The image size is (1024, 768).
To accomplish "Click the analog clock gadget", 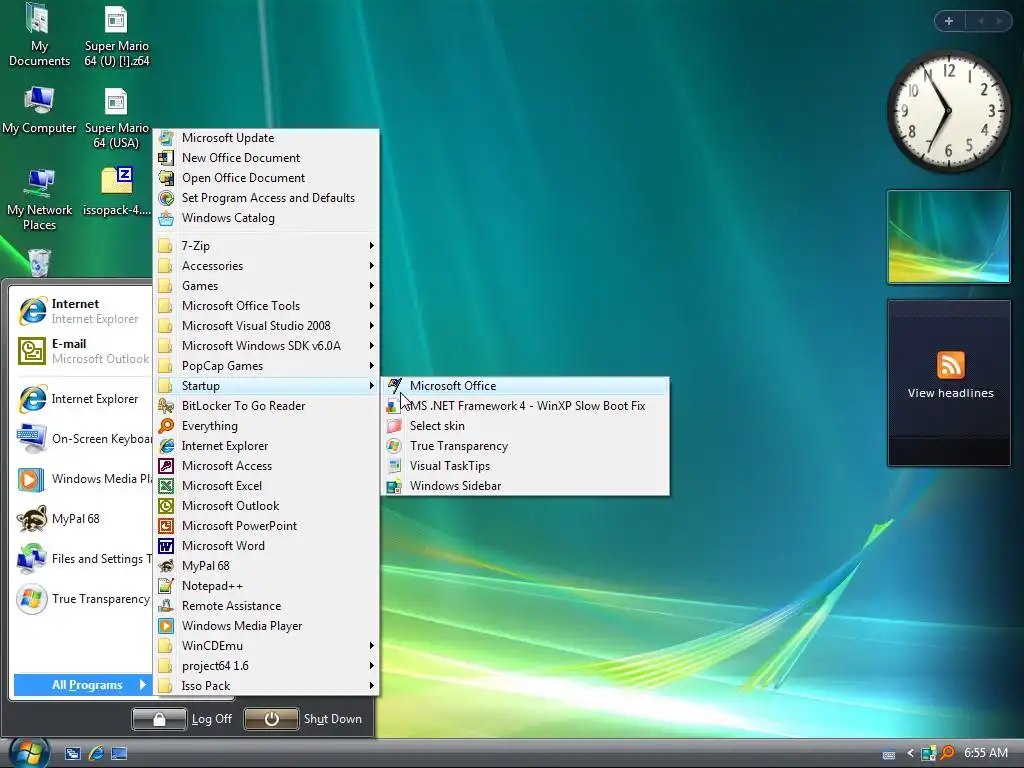I will 949,111.
